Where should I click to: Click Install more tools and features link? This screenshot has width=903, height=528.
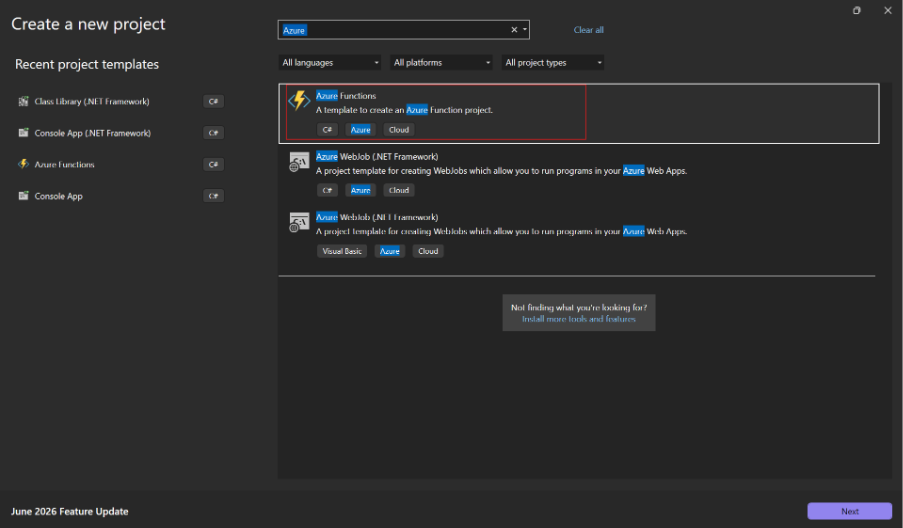(x=579, y=319)
